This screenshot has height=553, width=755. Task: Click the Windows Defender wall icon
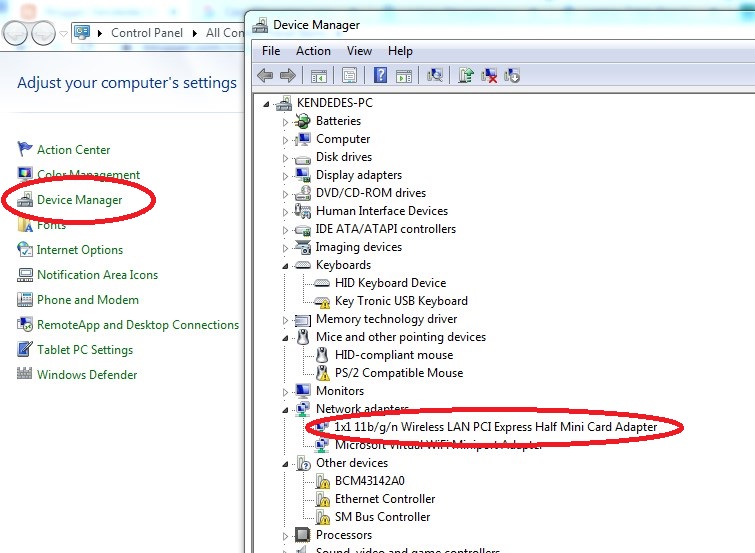click(25, 373)
